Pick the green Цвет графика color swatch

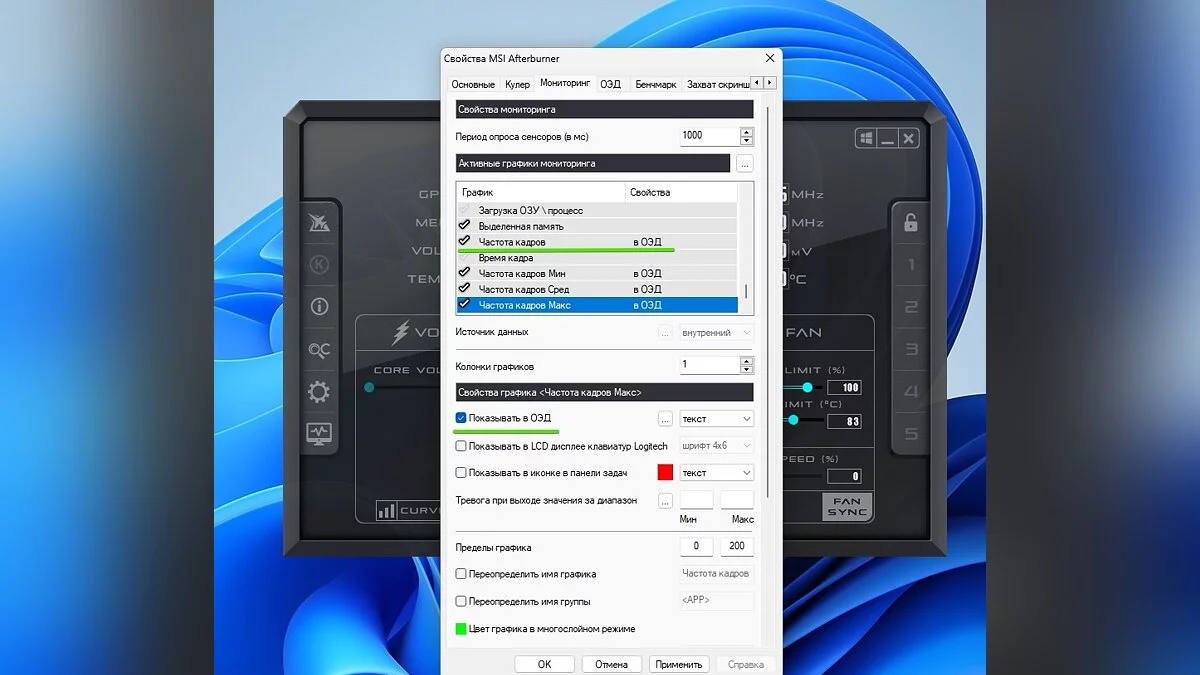pos(461,629)
